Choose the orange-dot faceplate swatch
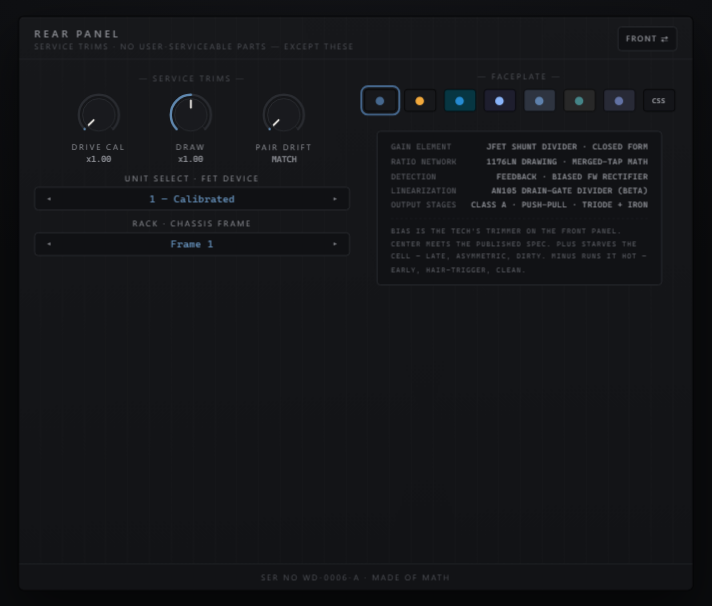This screenshot has height=606, width=712. pyautogui.click(x=420, y=101)
